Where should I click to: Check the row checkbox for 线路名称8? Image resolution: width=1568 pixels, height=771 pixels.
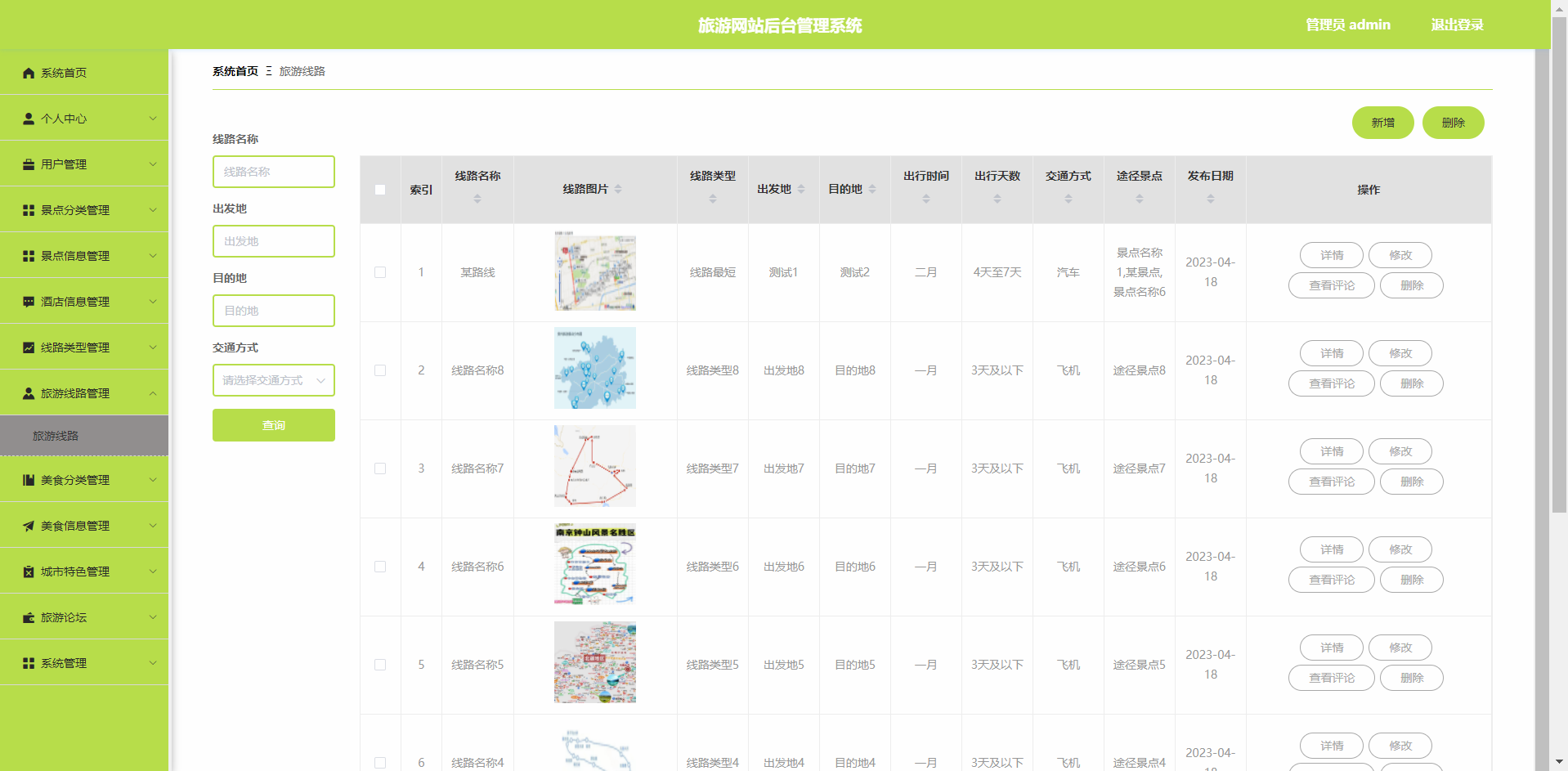(380, 370)
